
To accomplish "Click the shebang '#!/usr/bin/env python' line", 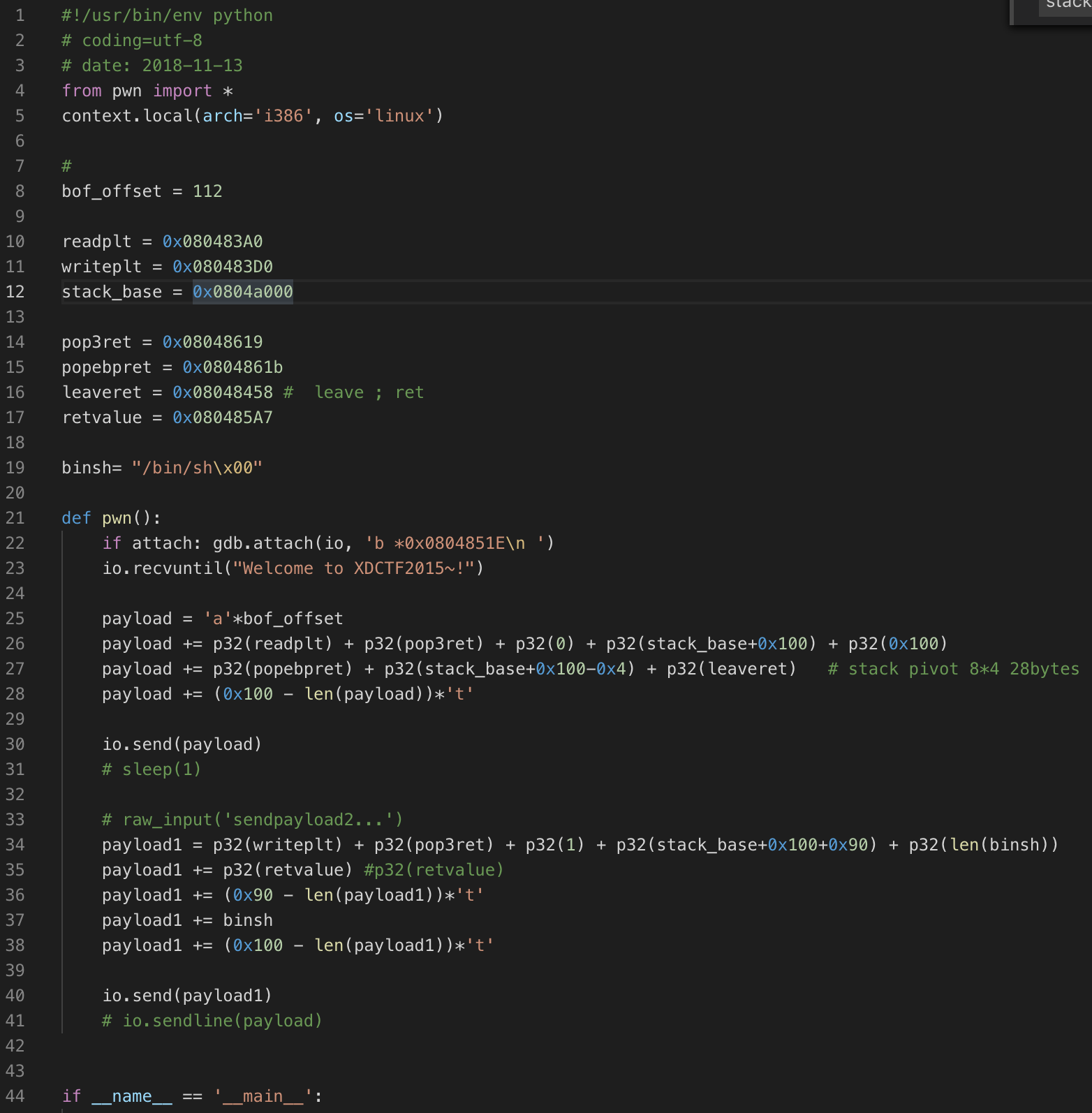I will (167, 15).
